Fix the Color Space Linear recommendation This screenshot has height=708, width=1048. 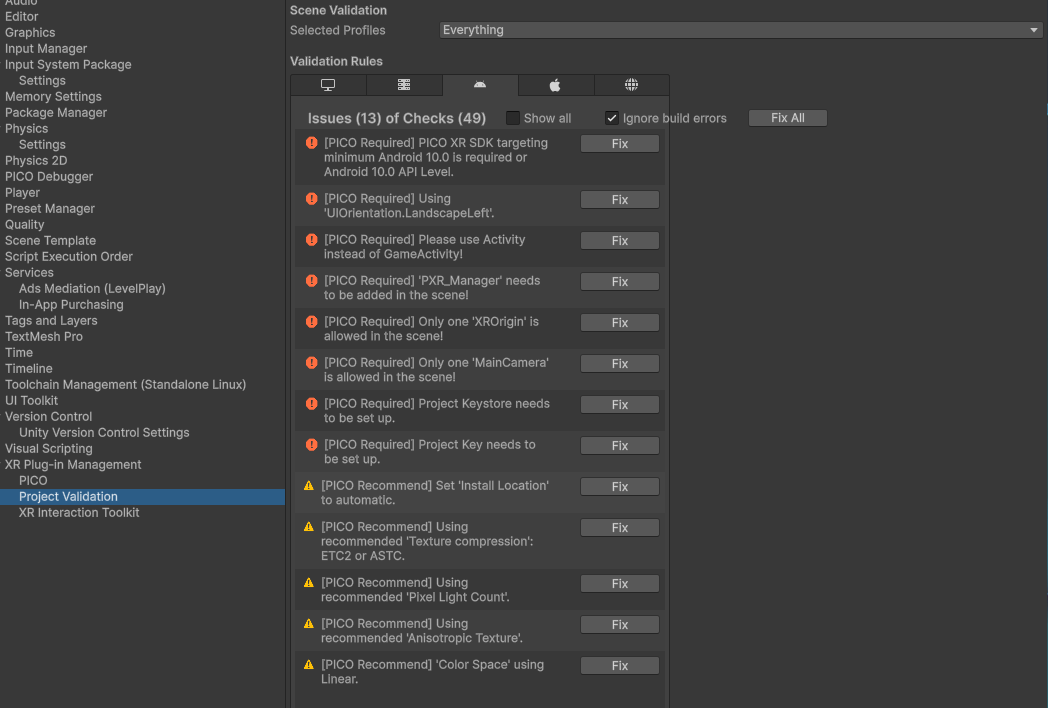pos(620,666)
